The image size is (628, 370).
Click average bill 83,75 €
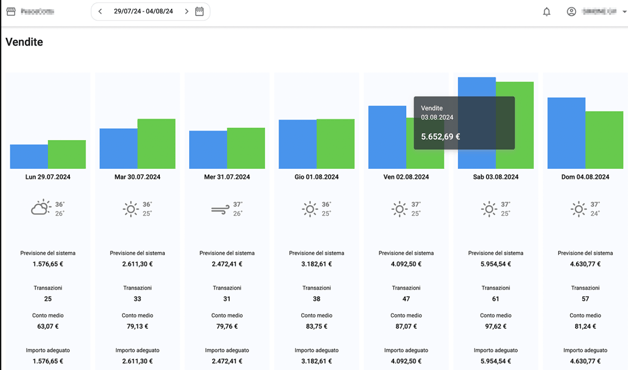pyautogui.click(x=316, y=326)
